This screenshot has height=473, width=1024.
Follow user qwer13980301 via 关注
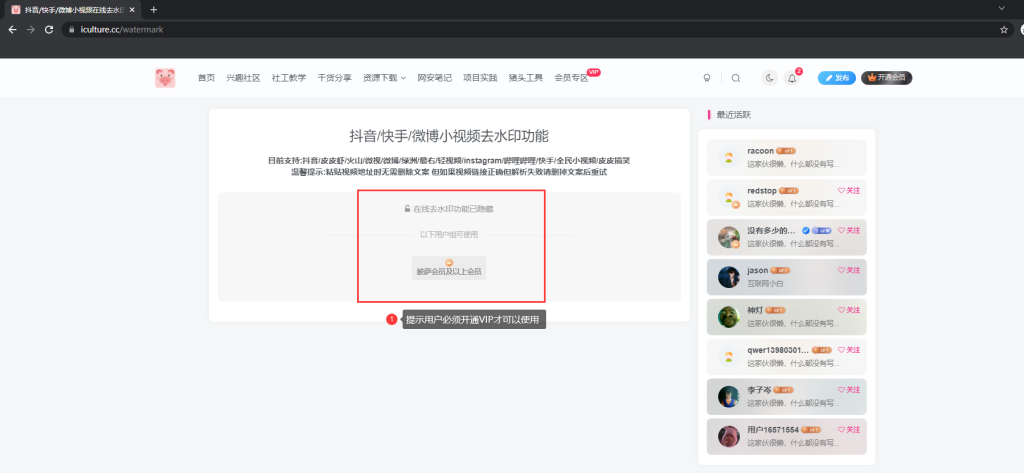[x=849, y=350]
